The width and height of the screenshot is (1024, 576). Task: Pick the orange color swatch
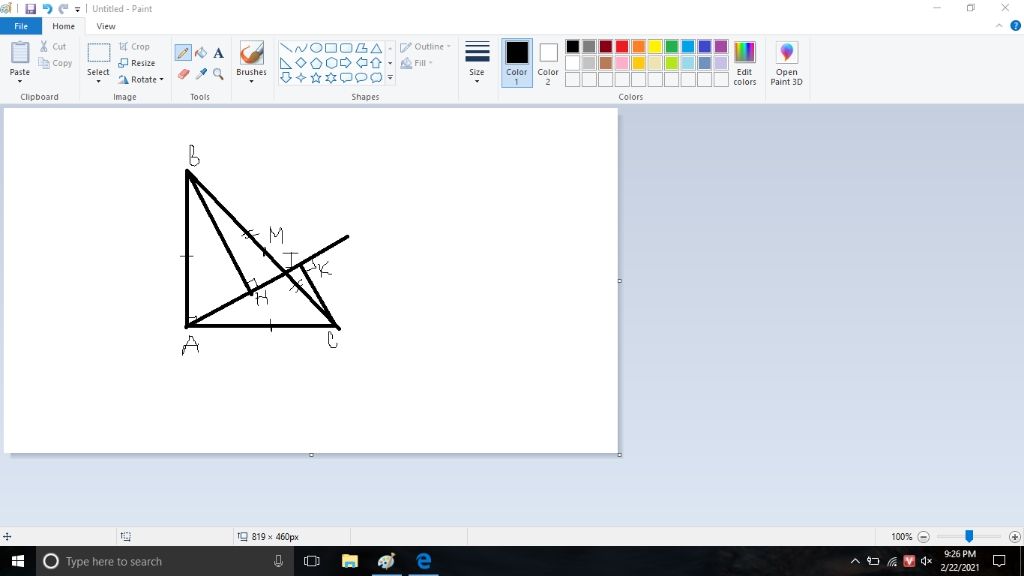pos(639,46)
